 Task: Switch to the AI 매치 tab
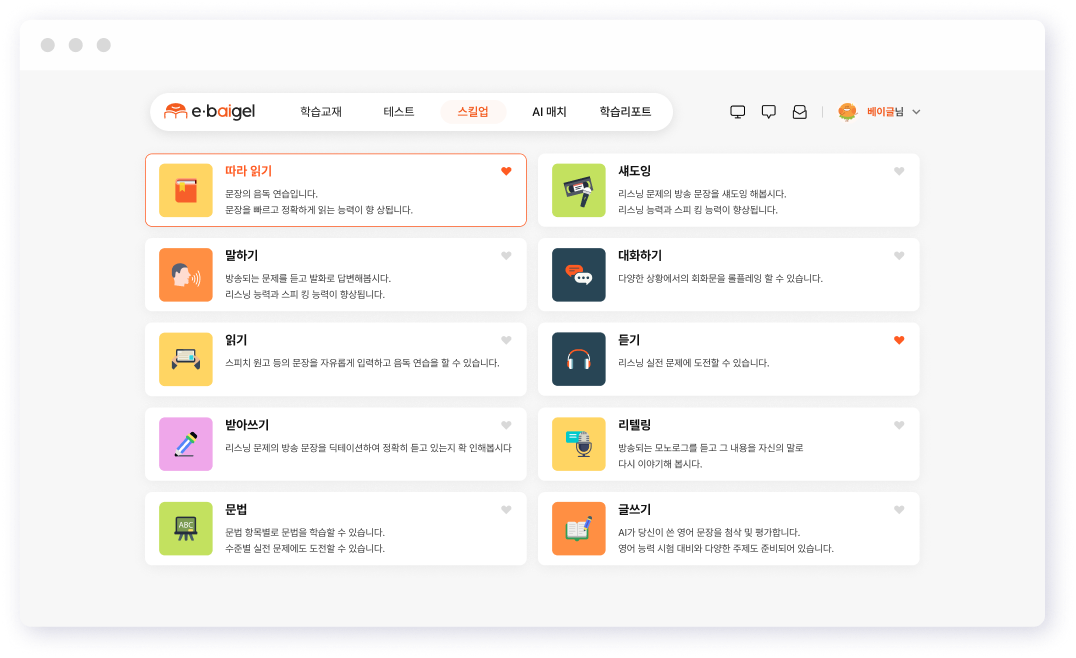coord(549,112)
